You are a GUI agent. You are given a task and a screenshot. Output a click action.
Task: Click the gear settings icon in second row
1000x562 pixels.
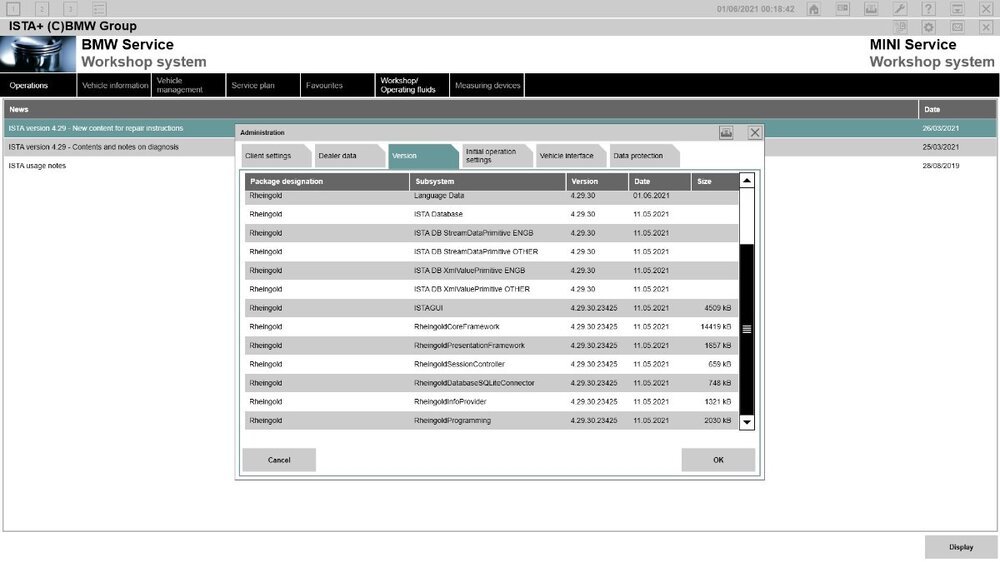point(929,27)
